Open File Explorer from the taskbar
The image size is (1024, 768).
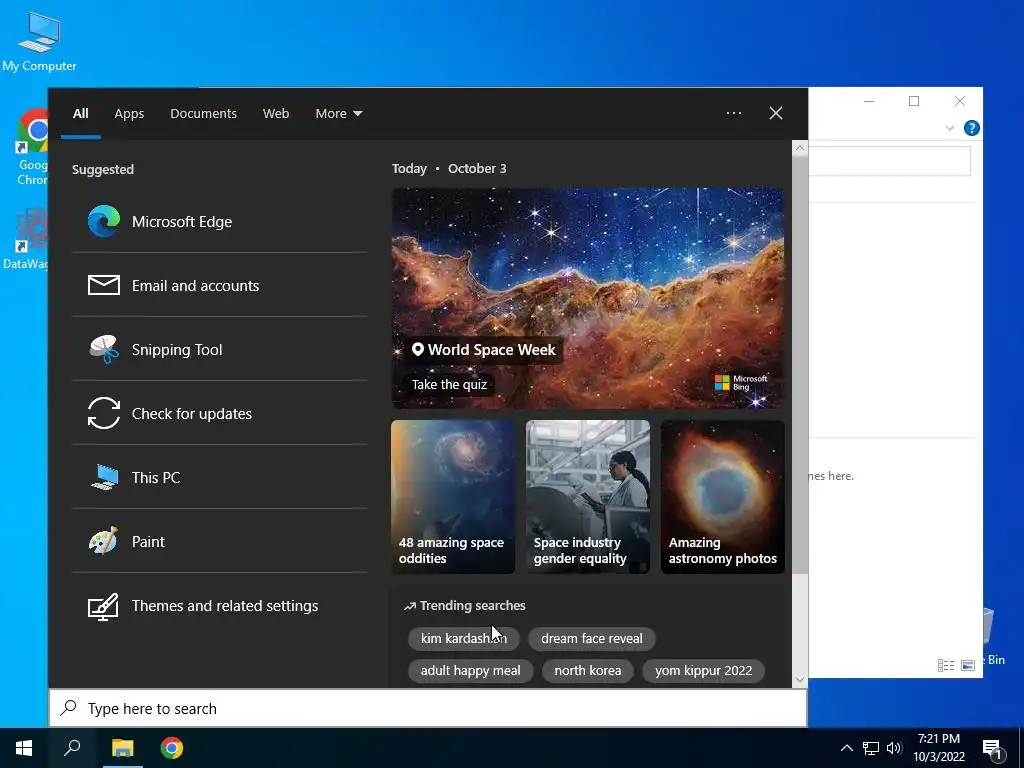coord(122,748)
